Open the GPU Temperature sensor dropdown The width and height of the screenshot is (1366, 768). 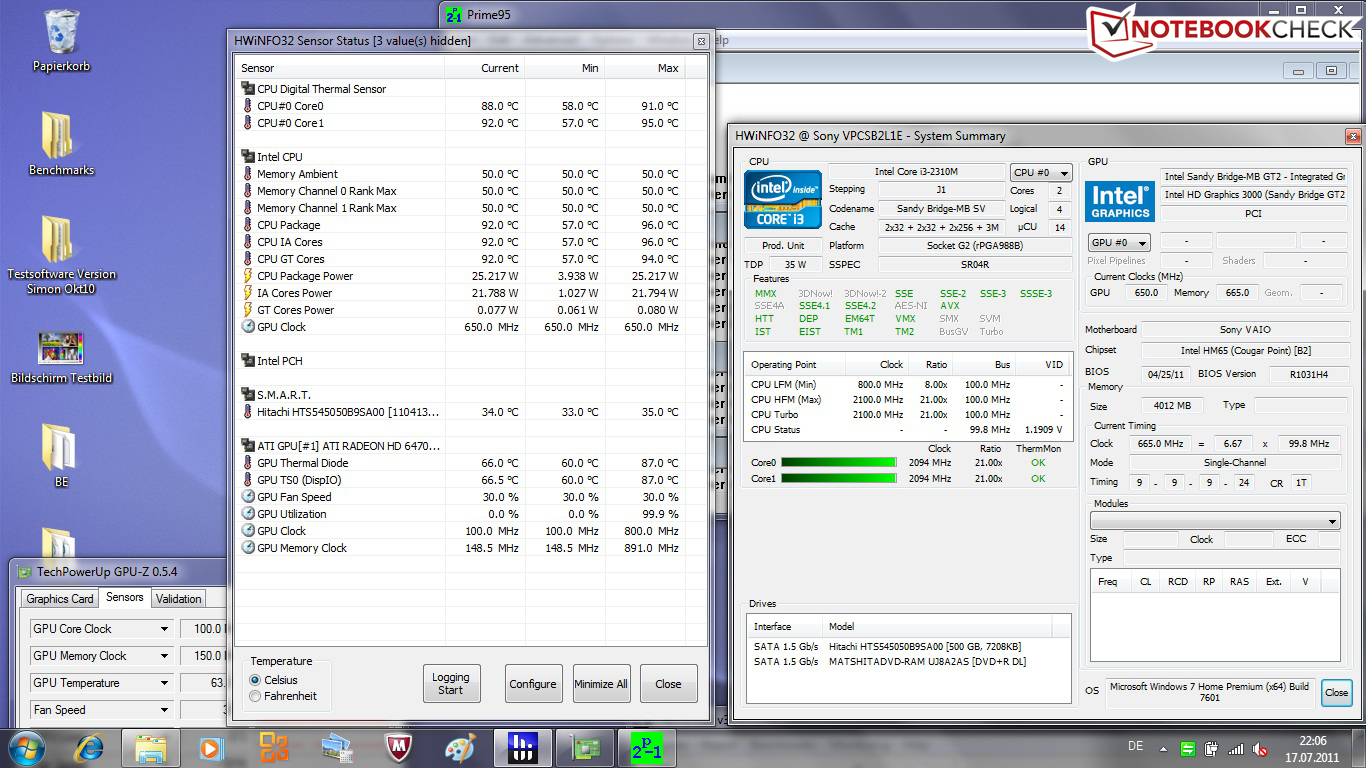point(100,683)
